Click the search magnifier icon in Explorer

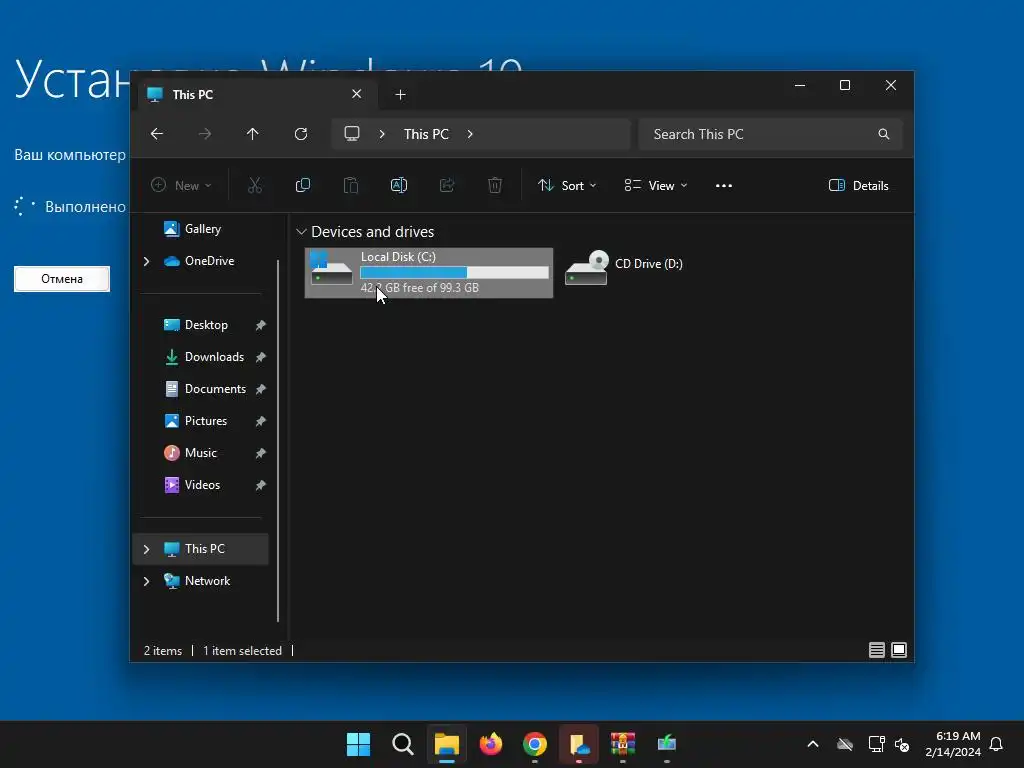pyautogui.click(x=884, y=134)
